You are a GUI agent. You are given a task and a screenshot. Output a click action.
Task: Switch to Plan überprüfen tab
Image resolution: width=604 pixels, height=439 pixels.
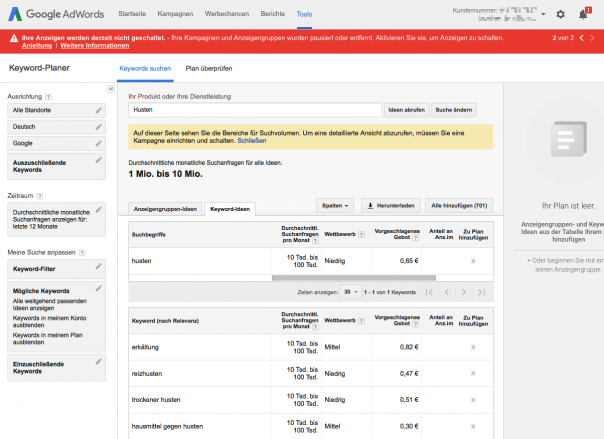pyautogui.click(x=209, y=69)
